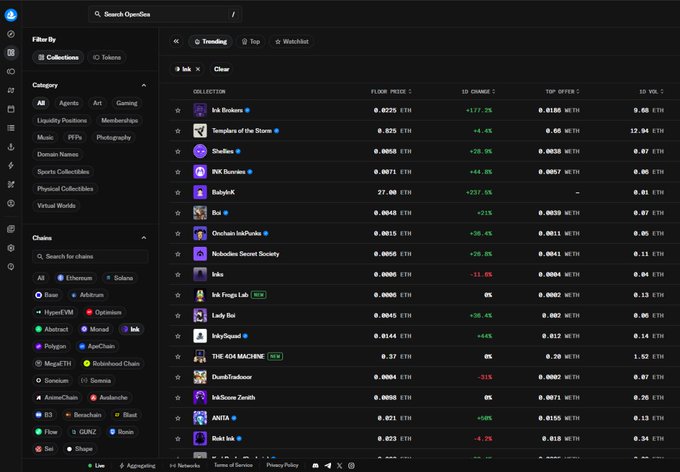Open the InkySquad collection name
The image size is (680, 472).
click(226, 336)
